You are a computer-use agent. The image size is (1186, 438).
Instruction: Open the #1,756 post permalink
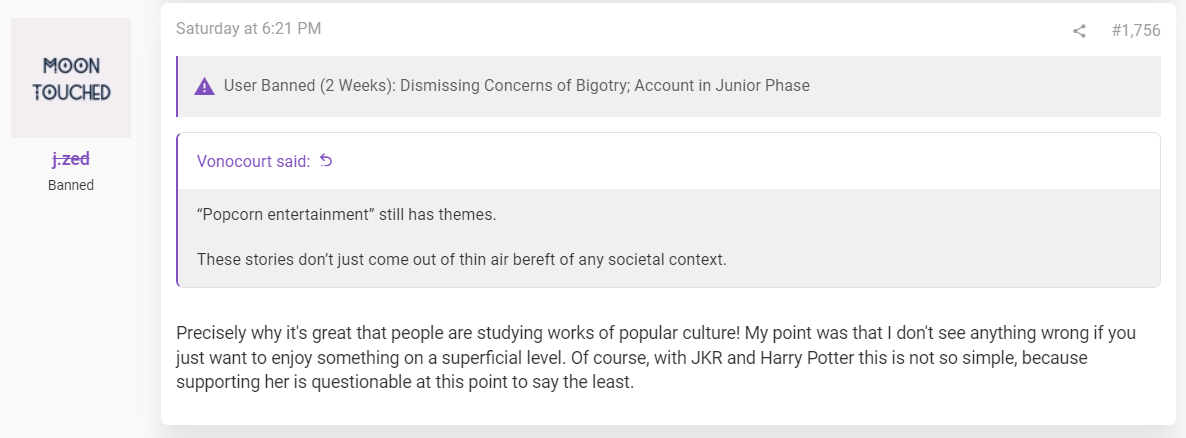1136,31
